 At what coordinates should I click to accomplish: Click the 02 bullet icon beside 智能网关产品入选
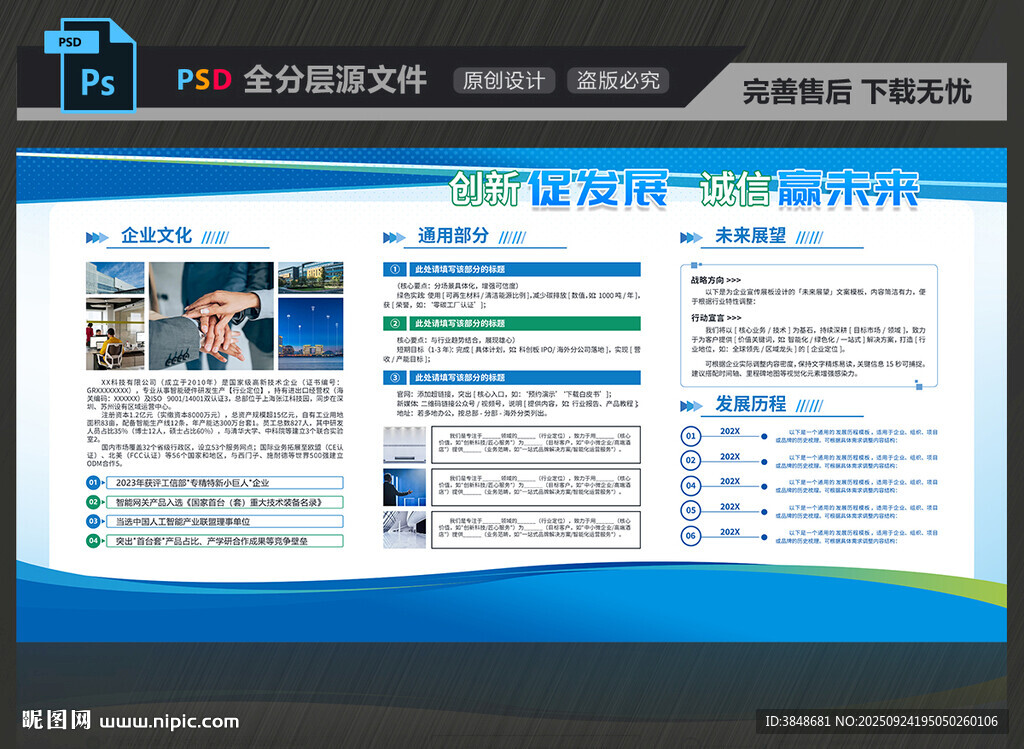point(93,502)
